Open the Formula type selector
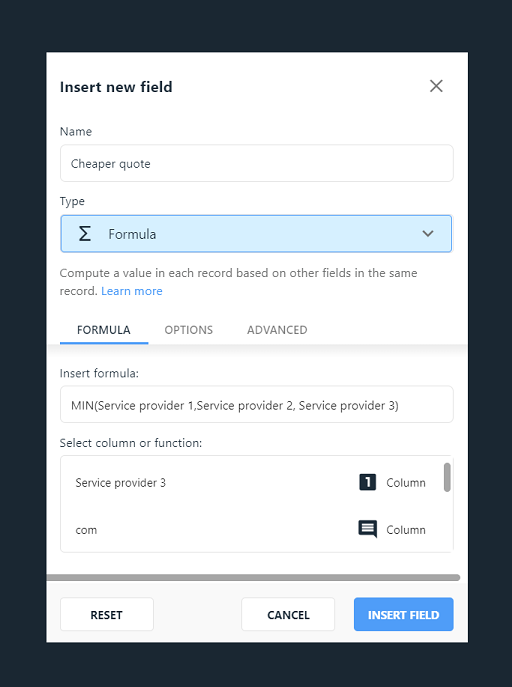The image size is (512, 687). pos(256,234)
